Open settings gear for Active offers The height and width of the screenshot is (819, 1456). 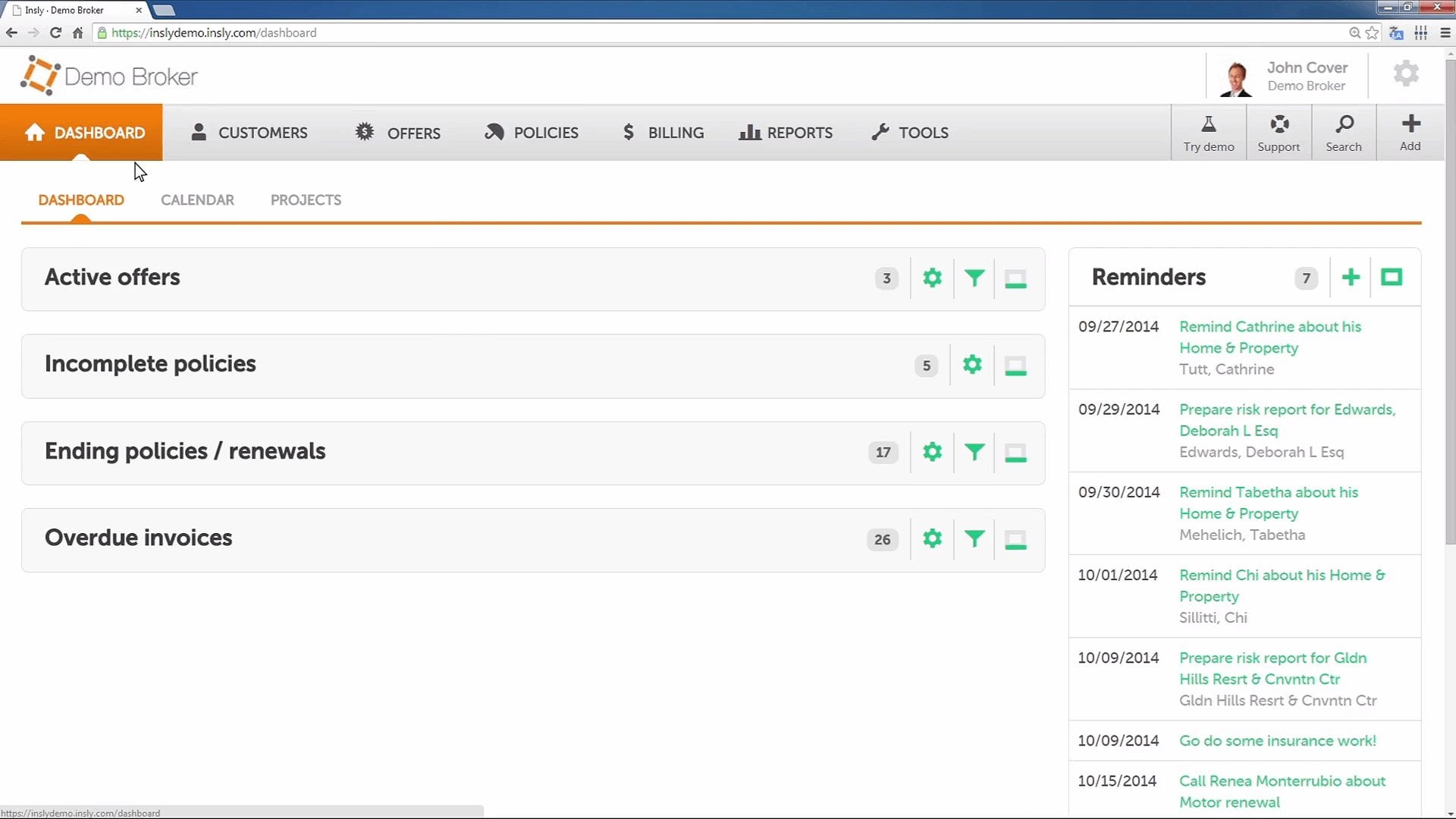[932, 278]
